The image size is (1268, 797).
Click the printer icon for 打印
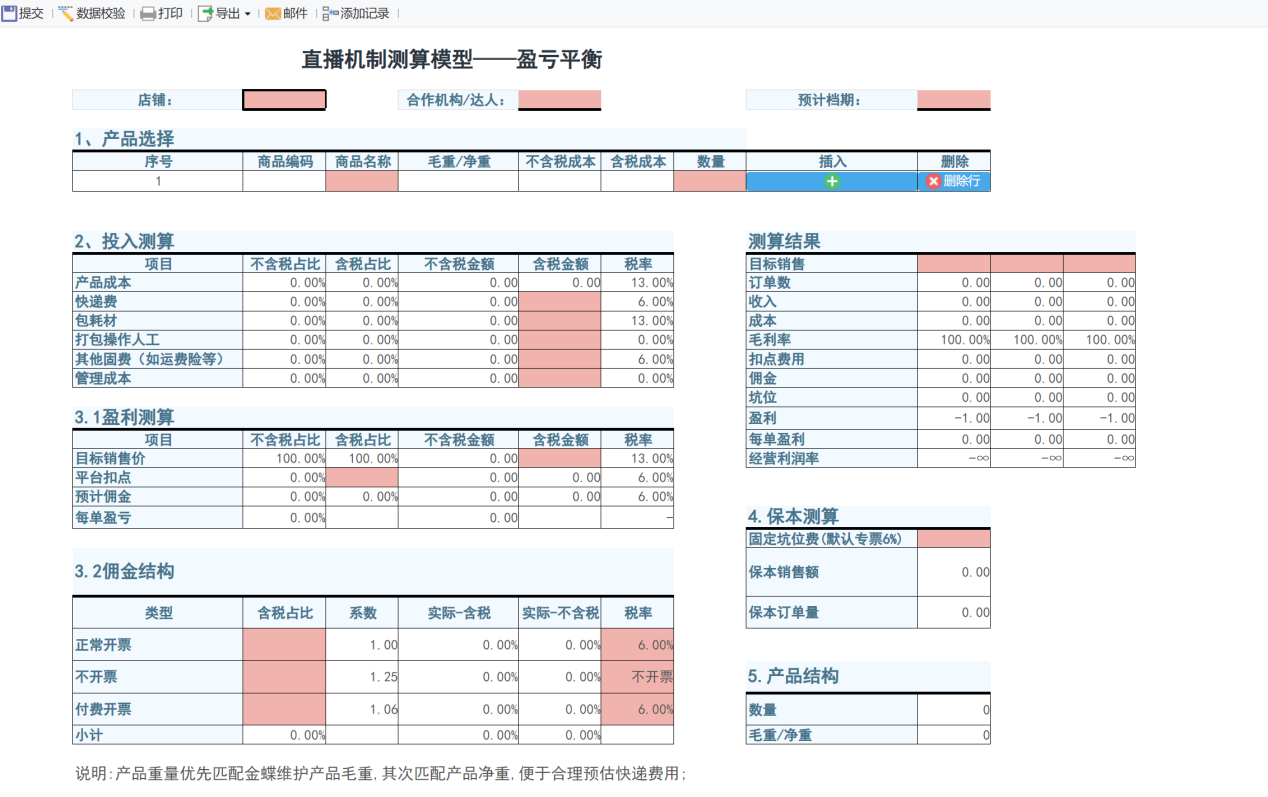[x=147, y=14]
